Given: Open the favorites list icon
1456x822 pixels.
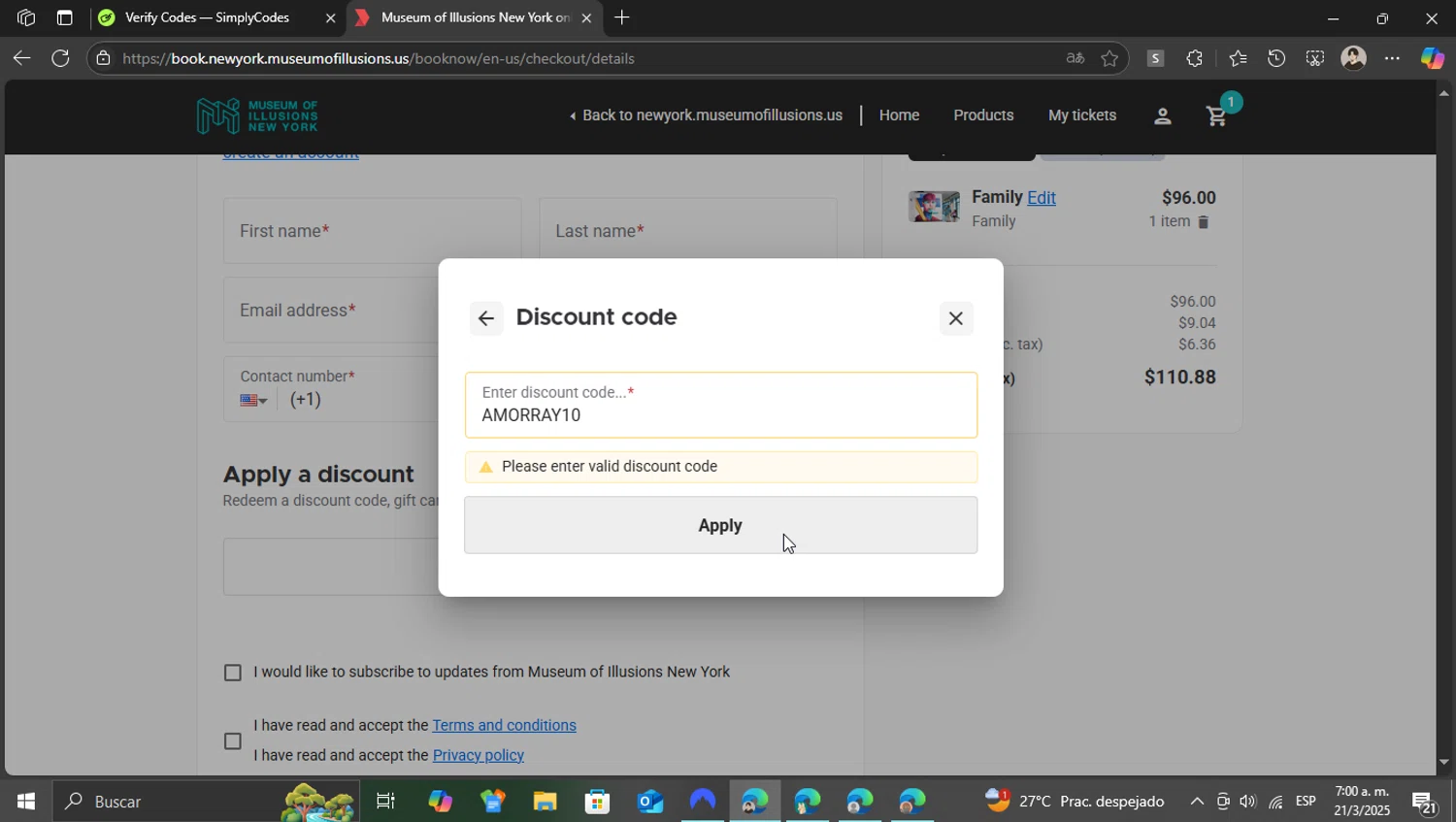Looking at the screenshot, I should [x=1238, y=58].
